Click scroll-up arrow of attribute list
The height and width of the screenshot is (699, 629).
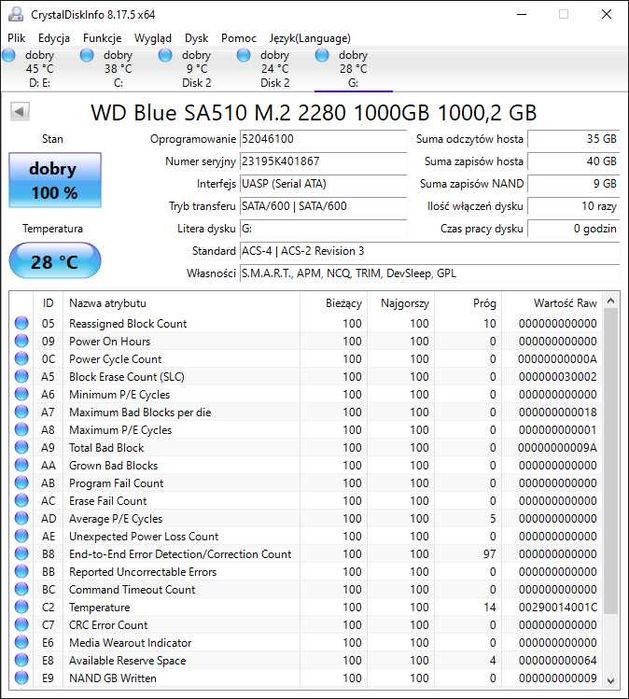pos(611,301)
